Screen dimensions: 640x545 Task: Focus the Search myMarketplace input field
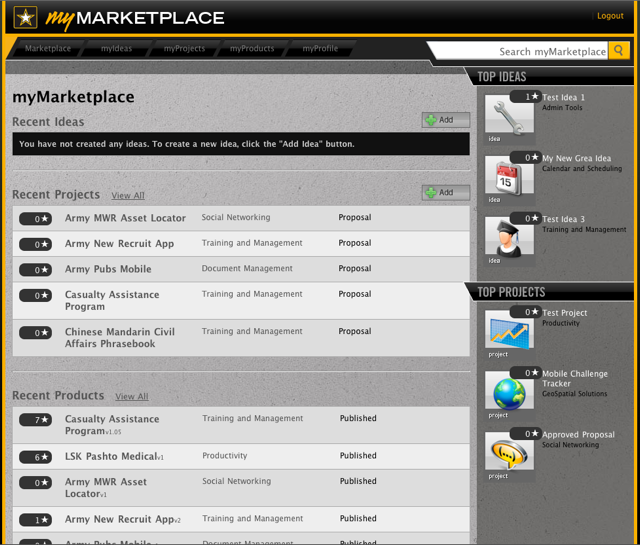click(520, 51)
